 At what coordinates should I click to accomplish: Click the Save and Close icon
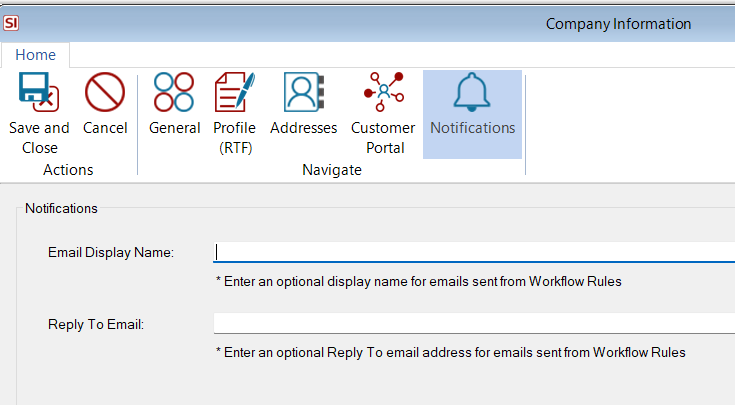pos(39,92)
